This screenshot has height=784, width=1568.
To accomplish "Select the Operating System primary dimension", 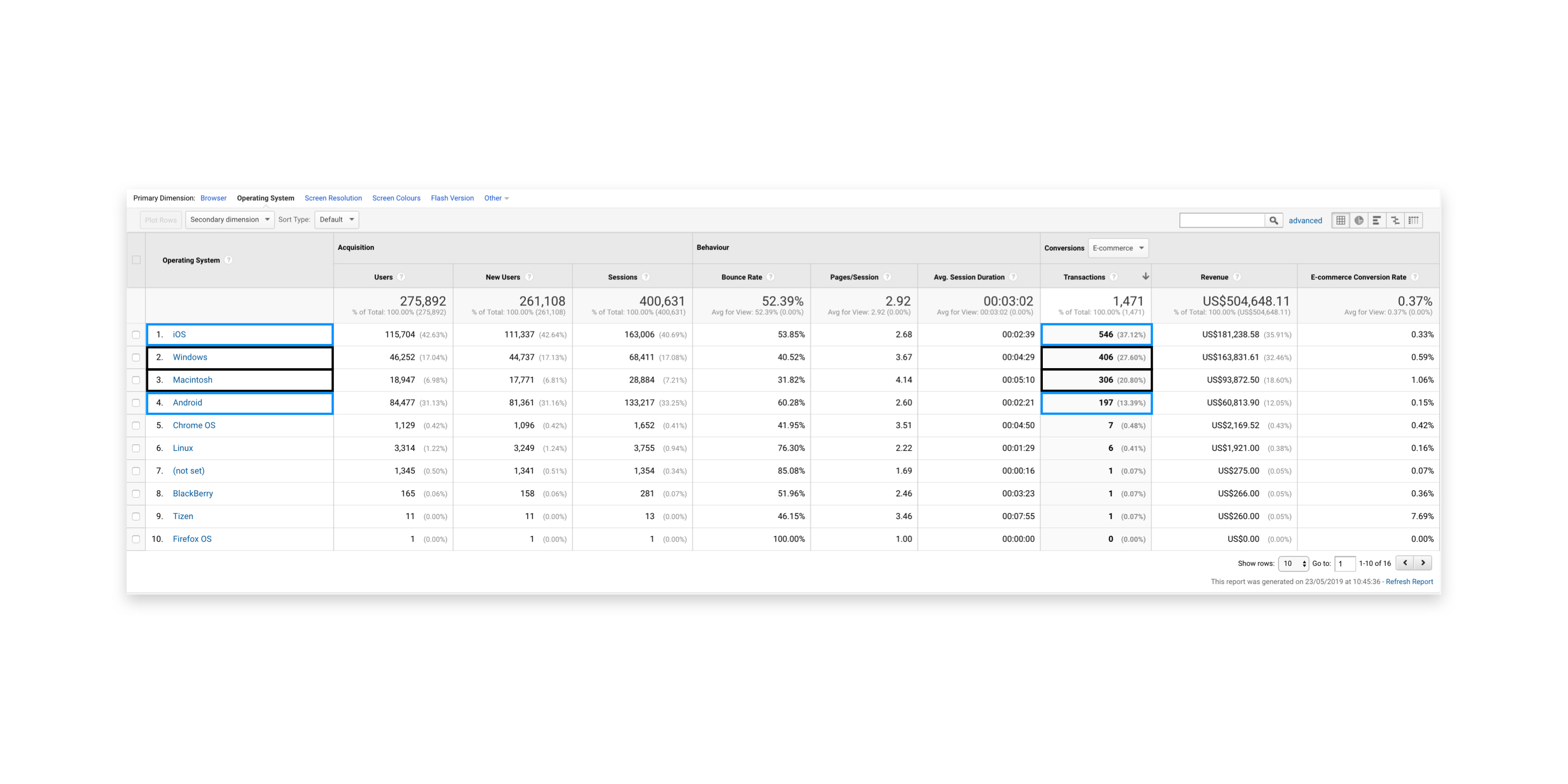I will pos(265,198).
